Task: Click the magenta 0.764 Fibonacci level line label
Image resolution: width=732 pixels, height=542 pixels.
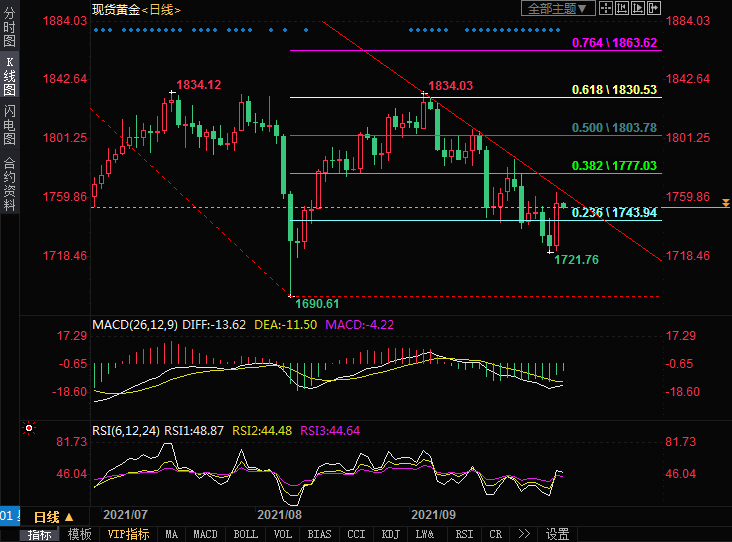Action: pyautogui.click(x=613, y=43)
